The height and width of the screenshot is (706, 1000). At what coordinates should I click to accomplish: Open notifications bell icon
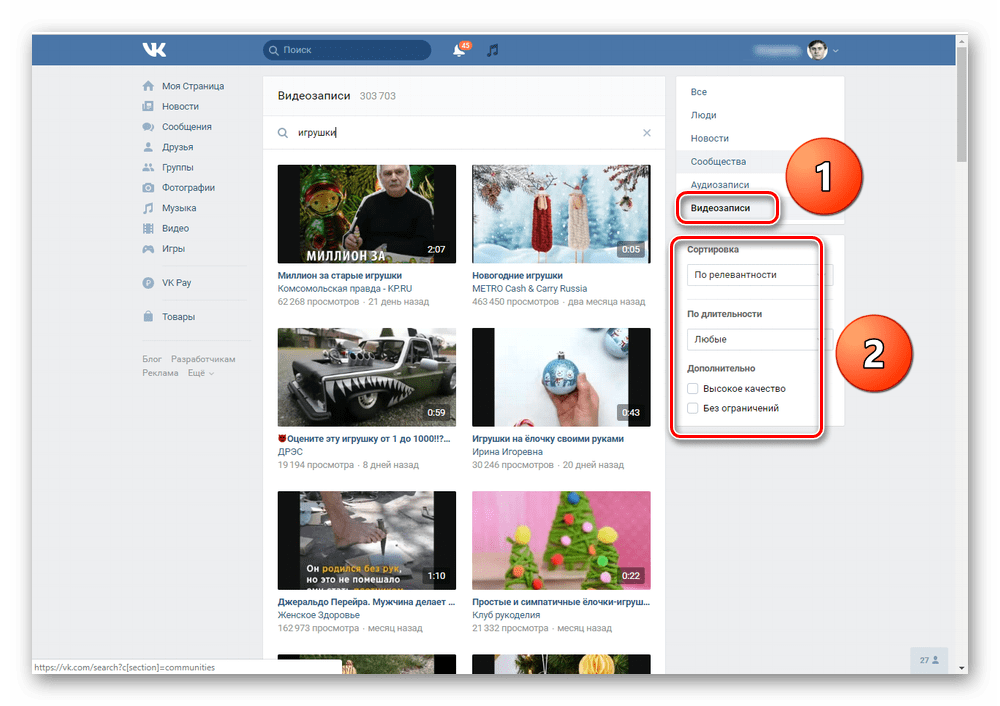(459, 50)
